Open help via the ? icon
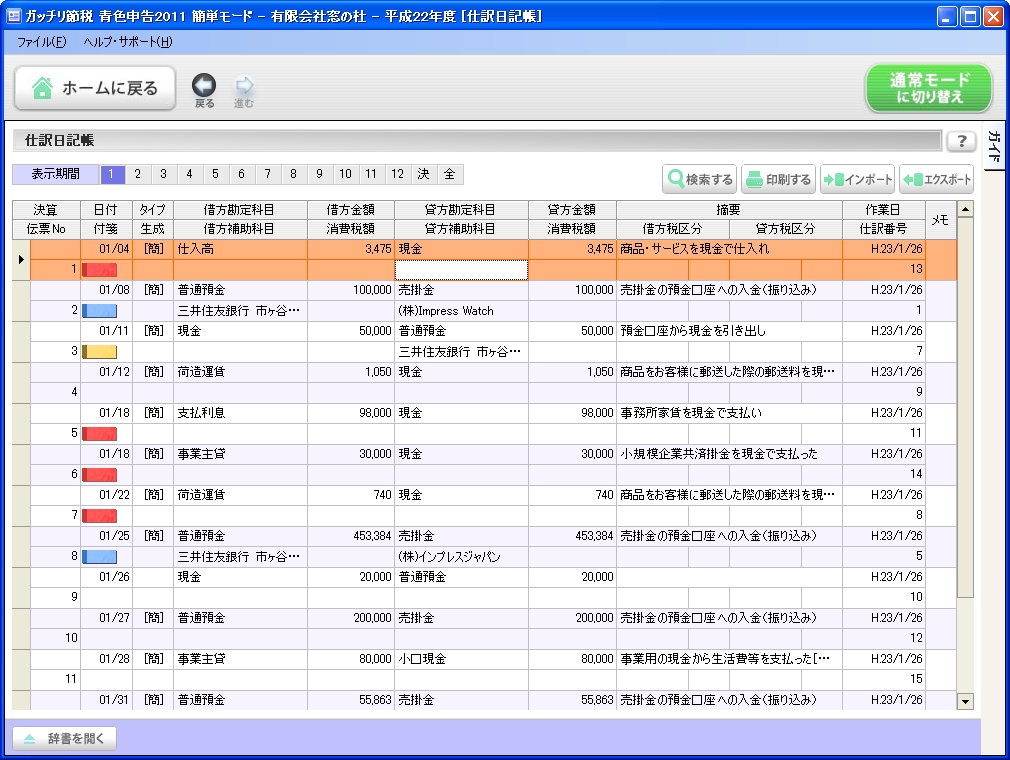This screenshot has width=1010, height=760. 960,141
